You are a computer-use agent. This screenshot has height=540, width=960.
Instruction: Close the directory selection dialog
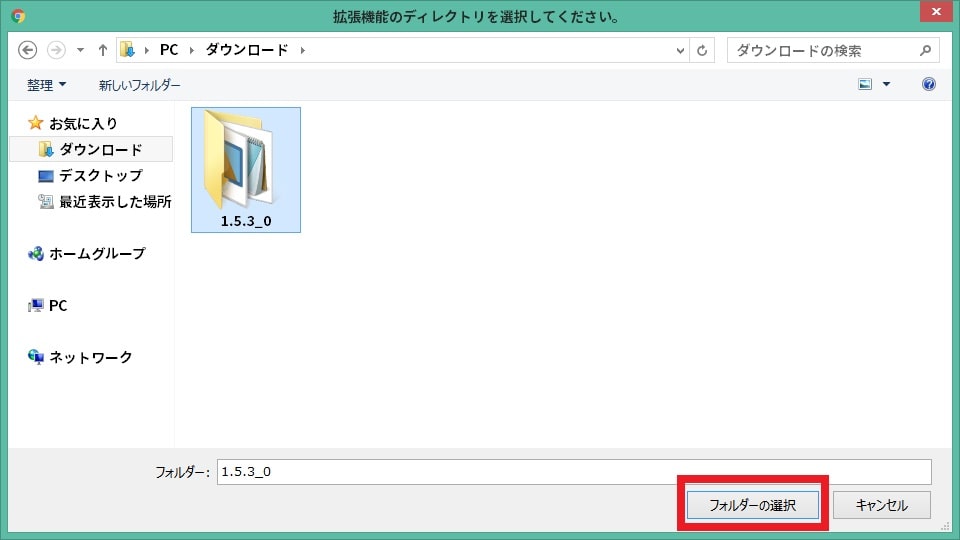(936, 11)
